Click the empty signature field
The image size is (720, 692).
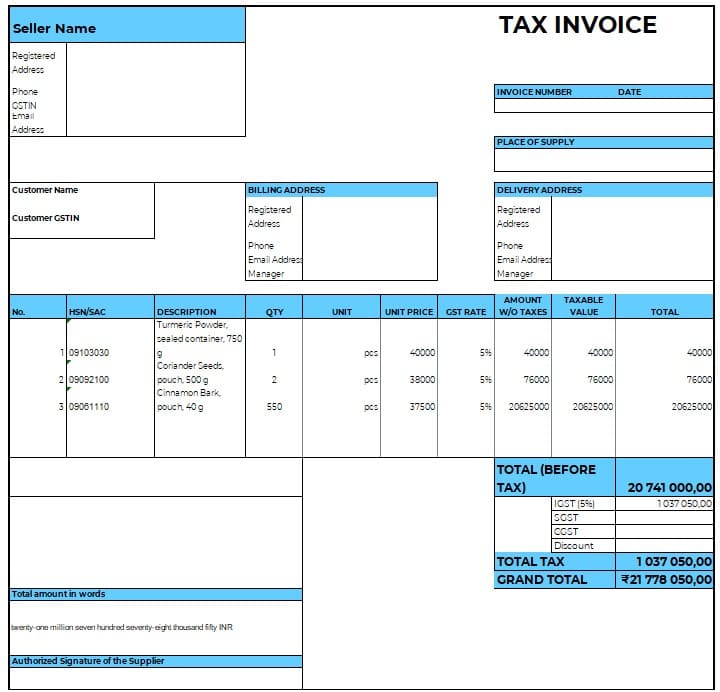(156, 678)
